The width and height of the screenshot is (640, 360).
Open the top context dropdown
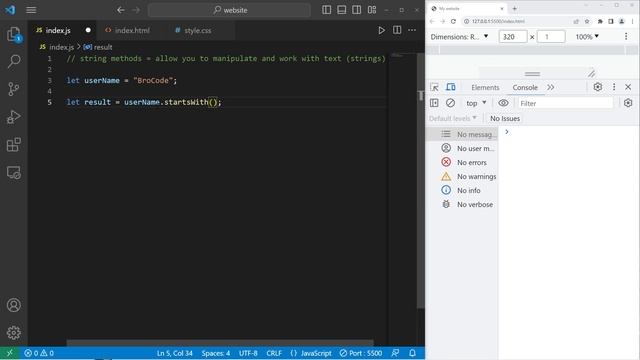click(x=476, y=103)
